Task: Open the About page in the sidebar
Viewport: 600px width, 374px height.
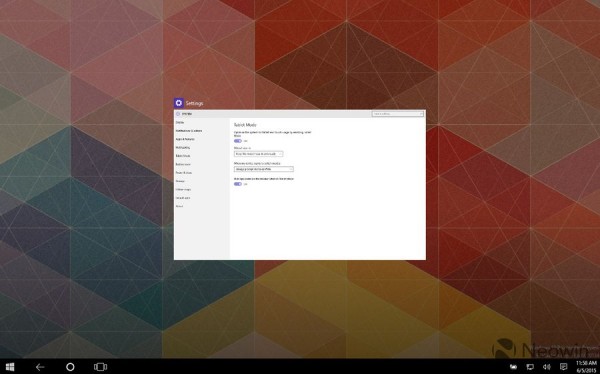Action: tap(179, 207)
